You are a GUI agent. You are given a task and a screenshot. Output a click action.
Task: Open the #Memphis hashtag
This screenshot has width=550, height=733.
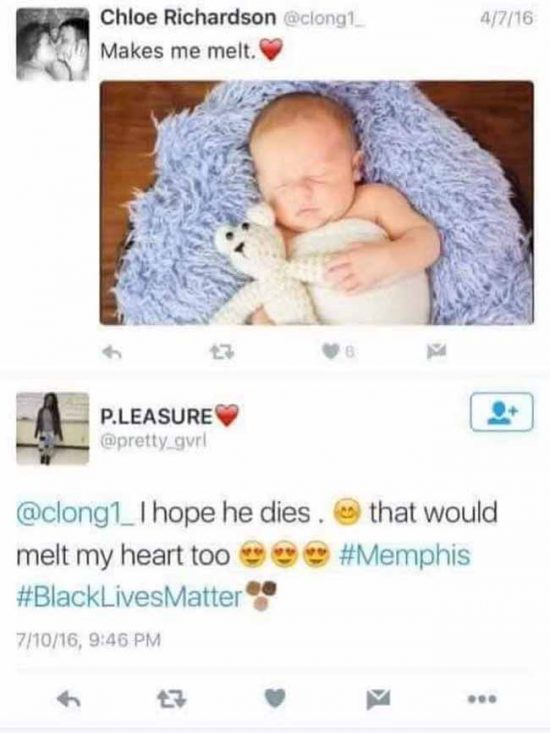coord(403,556)
